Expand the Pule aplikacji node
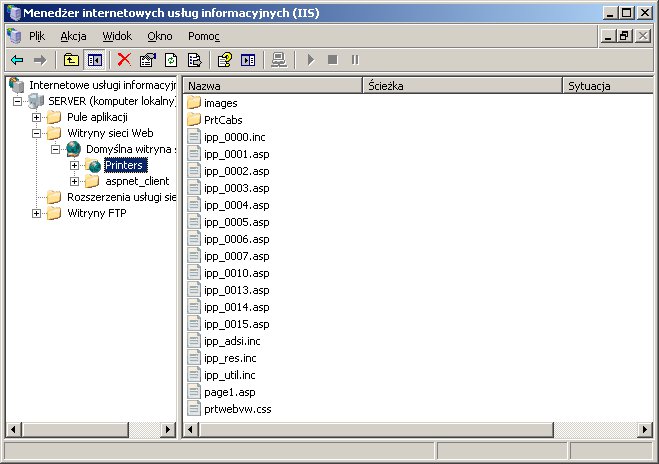This screenshot has height=464, width=659. click(37, 117)
